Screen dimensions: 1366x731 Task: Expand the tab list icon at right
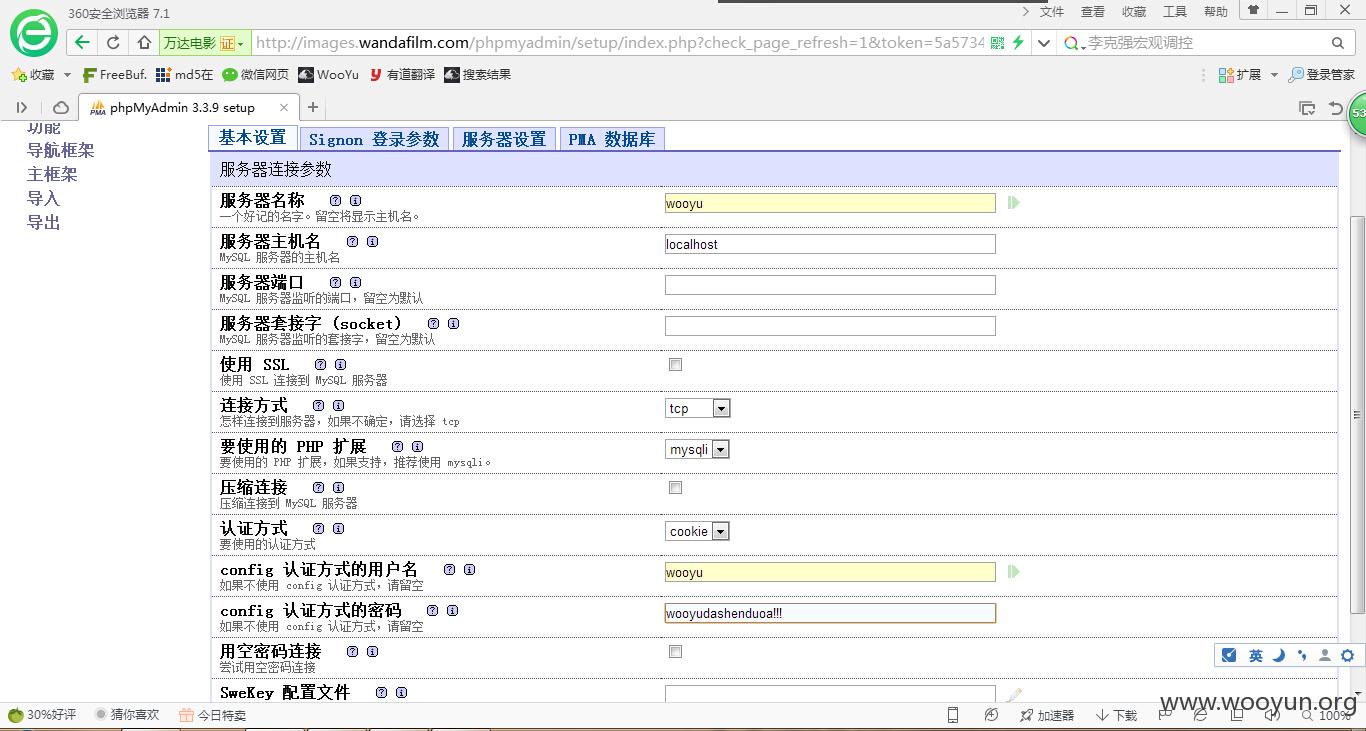coord(1306,107)
